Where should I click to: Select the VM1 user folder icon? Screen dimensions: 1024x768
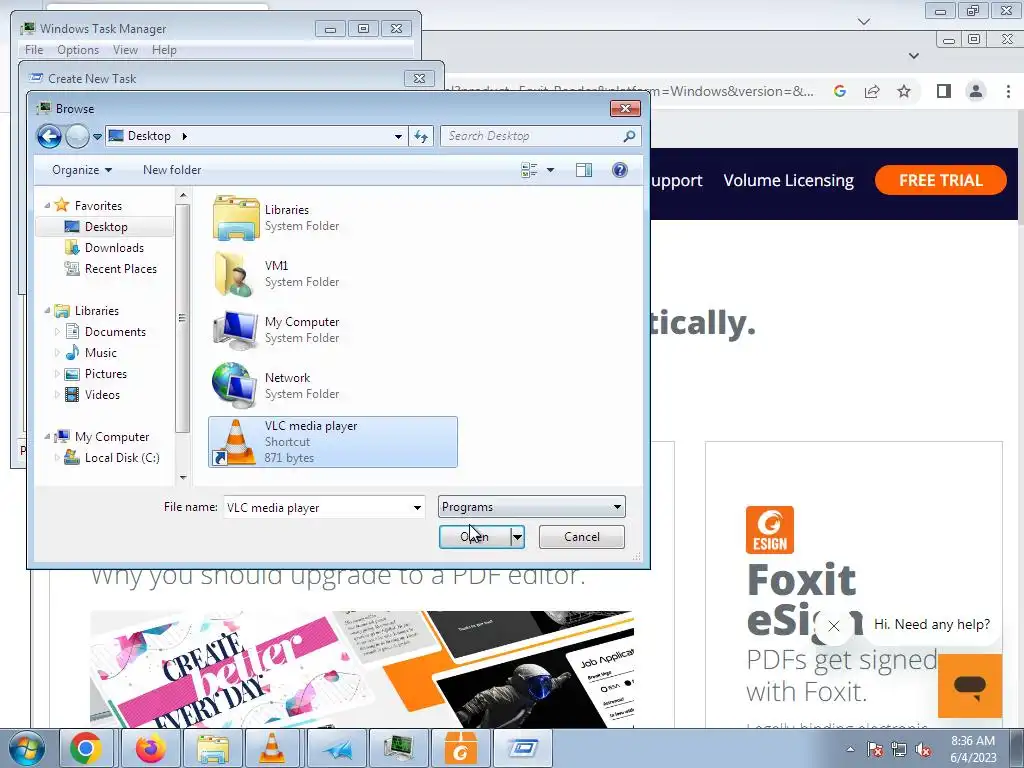(x=235, y=274)
